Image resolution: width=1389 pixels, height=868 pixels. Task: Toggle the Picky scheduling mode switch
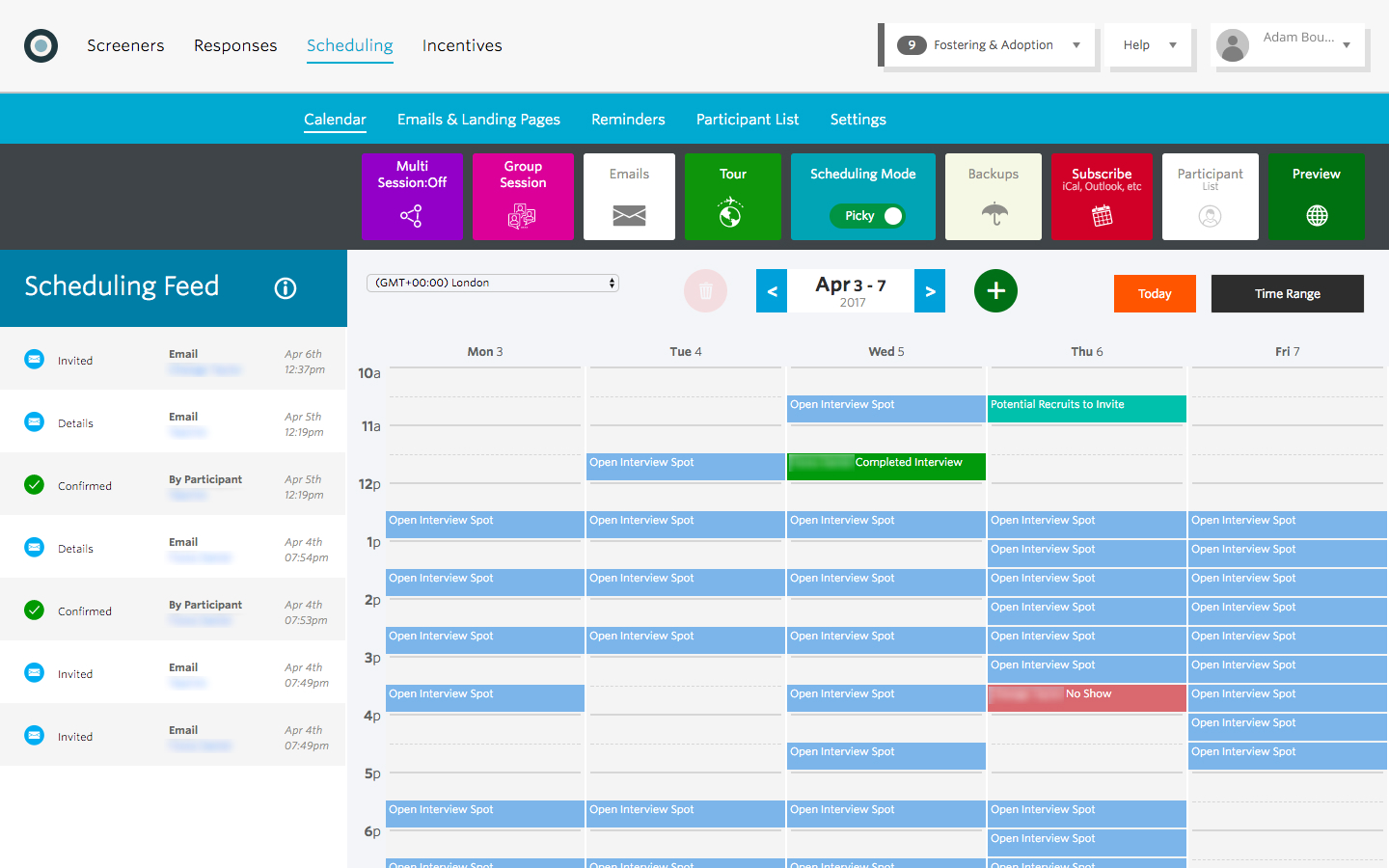868,216
